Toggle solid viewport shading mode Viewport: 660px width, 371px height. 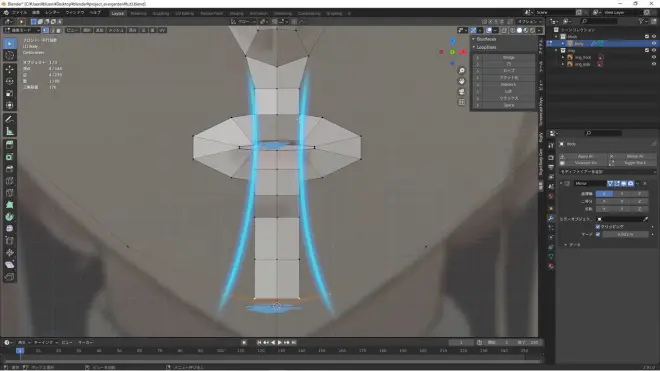click(x=519, y=30)
